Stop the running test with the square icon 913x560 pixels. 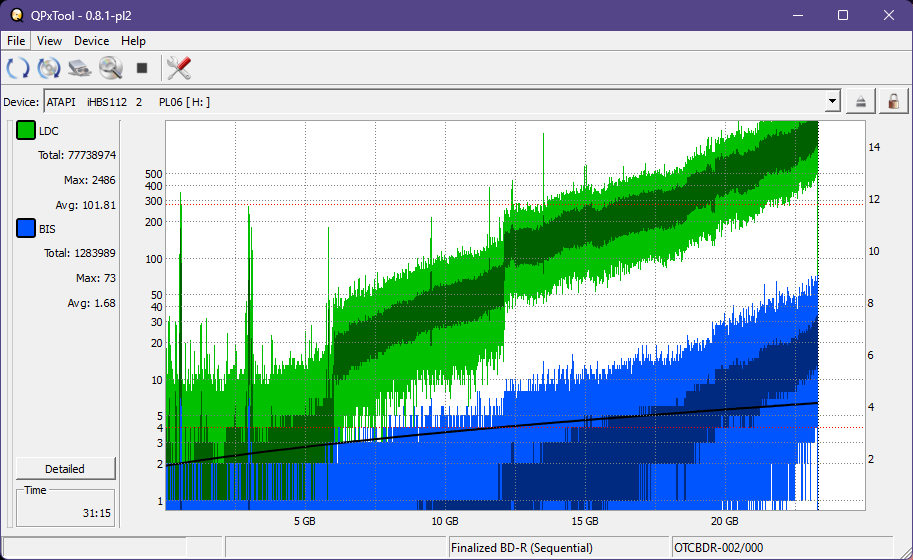point(142,68)
